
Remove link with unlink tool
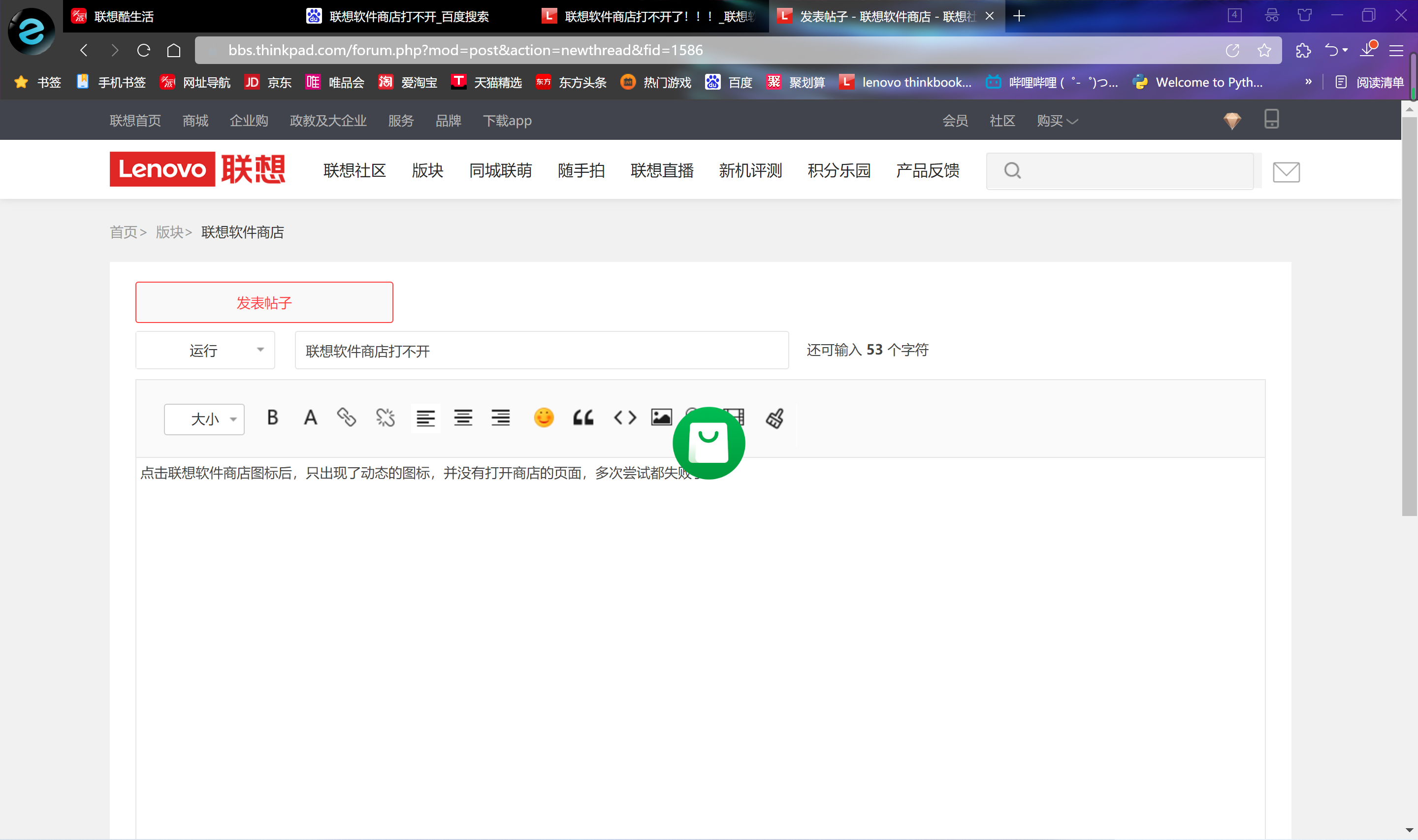[x=386, y=418]
